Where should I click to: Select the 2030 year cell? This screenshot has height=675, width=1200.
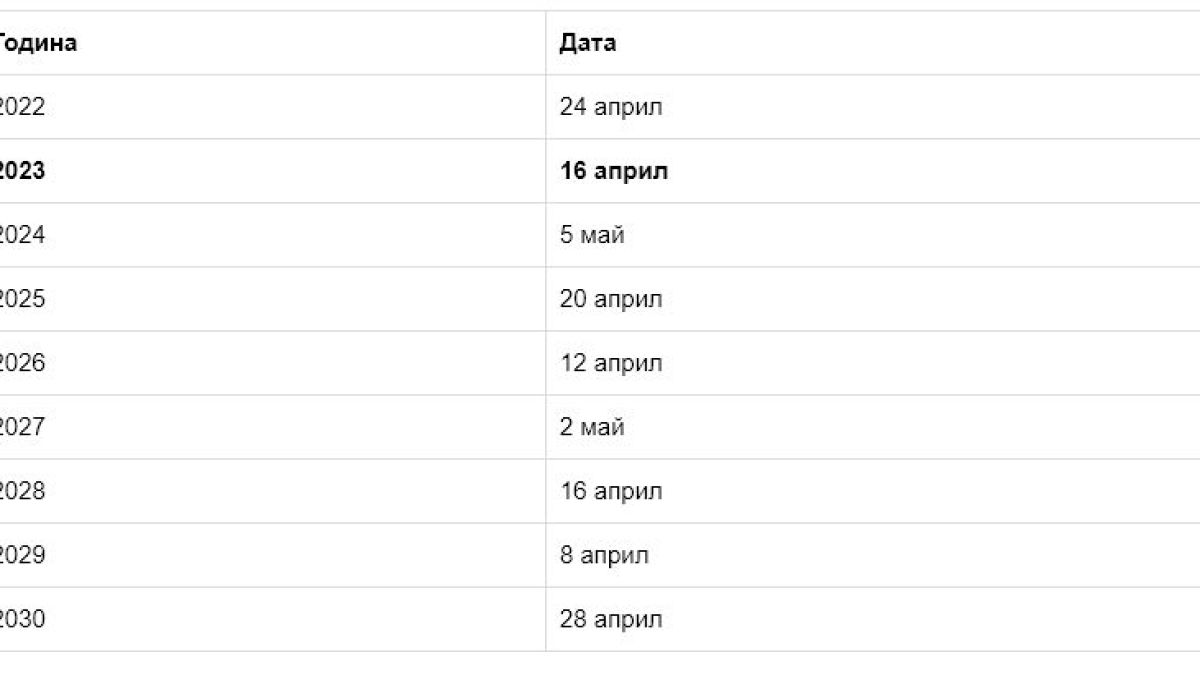click(22, 619)
